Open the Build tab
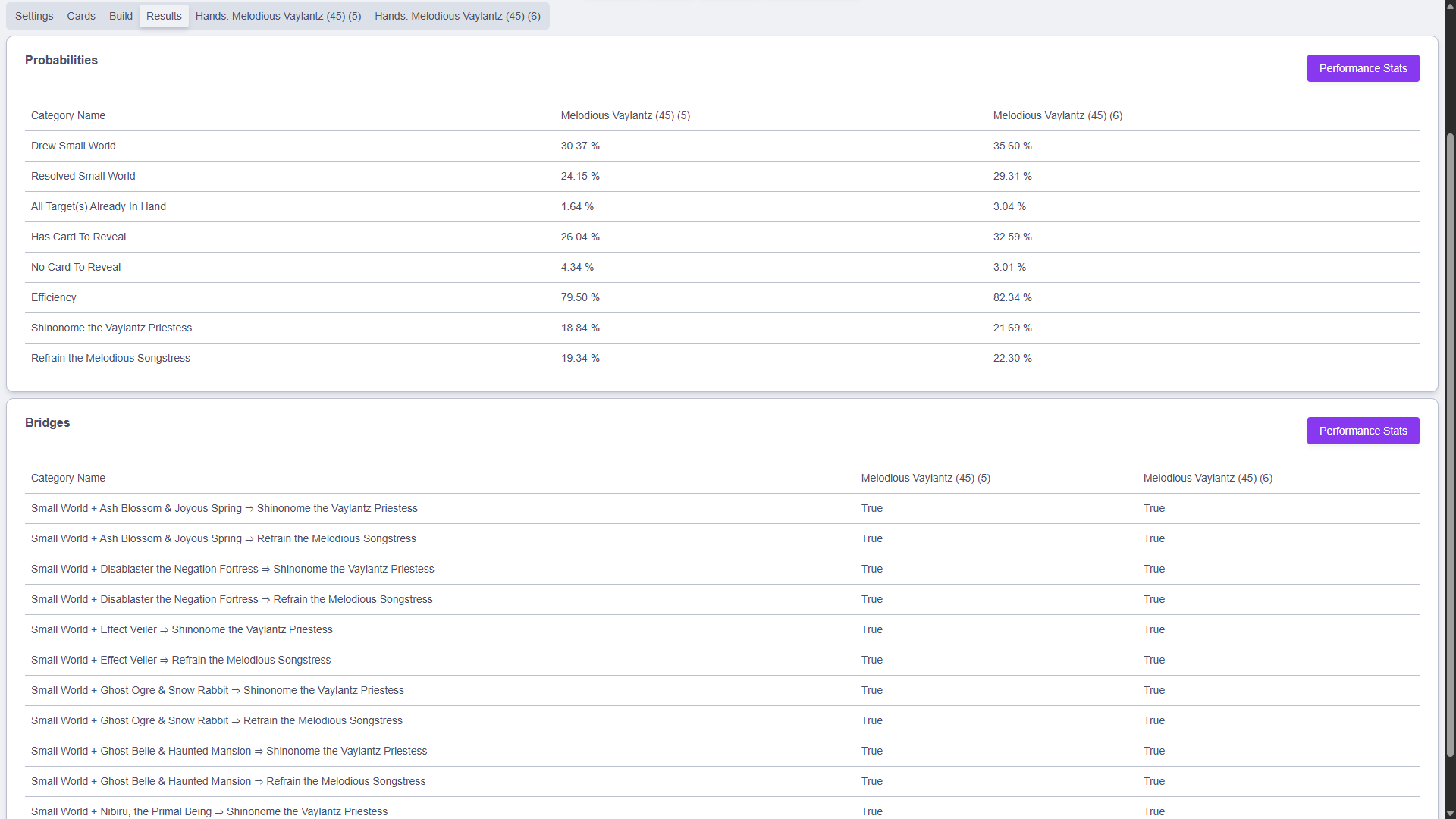The image size is (1456, 819). click(121, 16)
